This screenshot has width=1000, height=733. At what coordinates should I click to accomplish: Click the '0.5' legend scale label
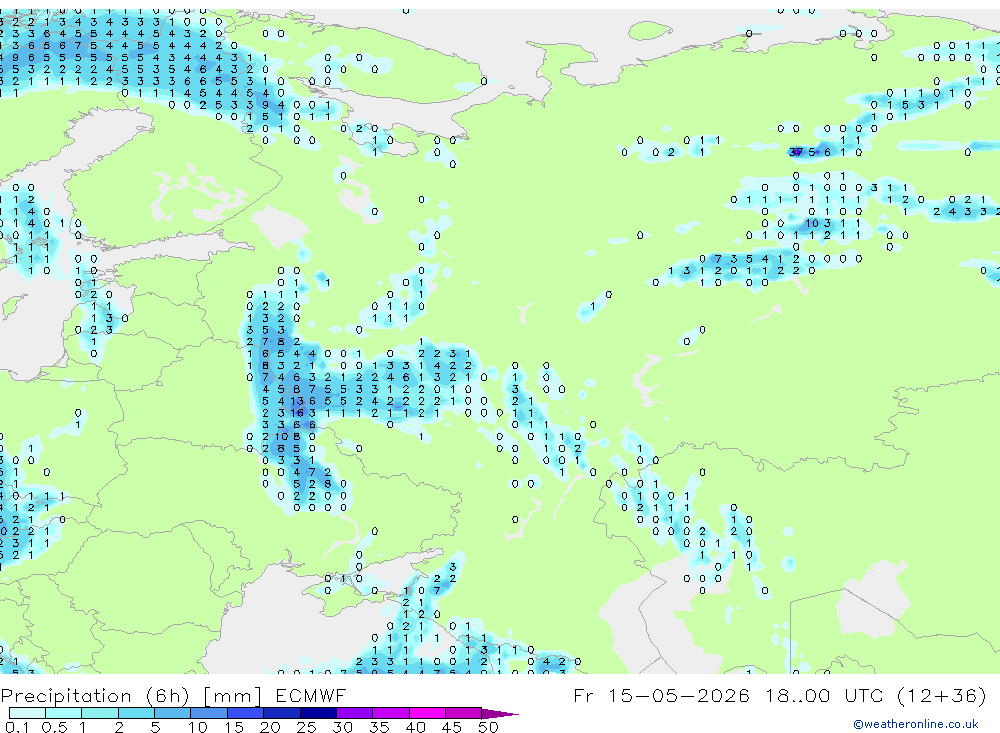pos(54,727)
